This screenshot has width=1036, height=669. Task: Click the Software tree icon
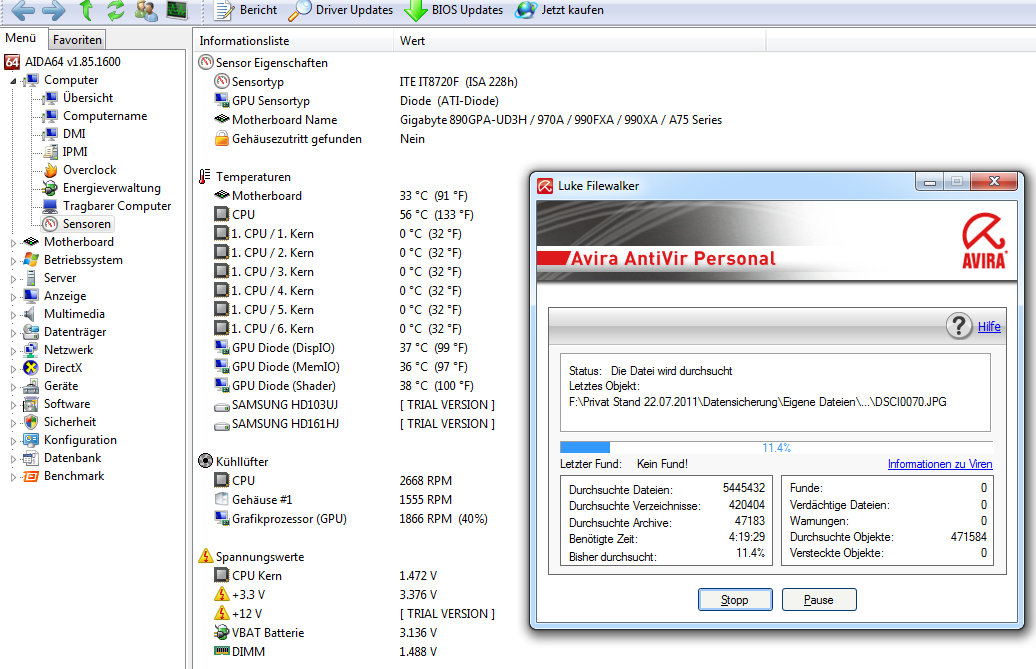pyautogui.click(x=30, y=404)
